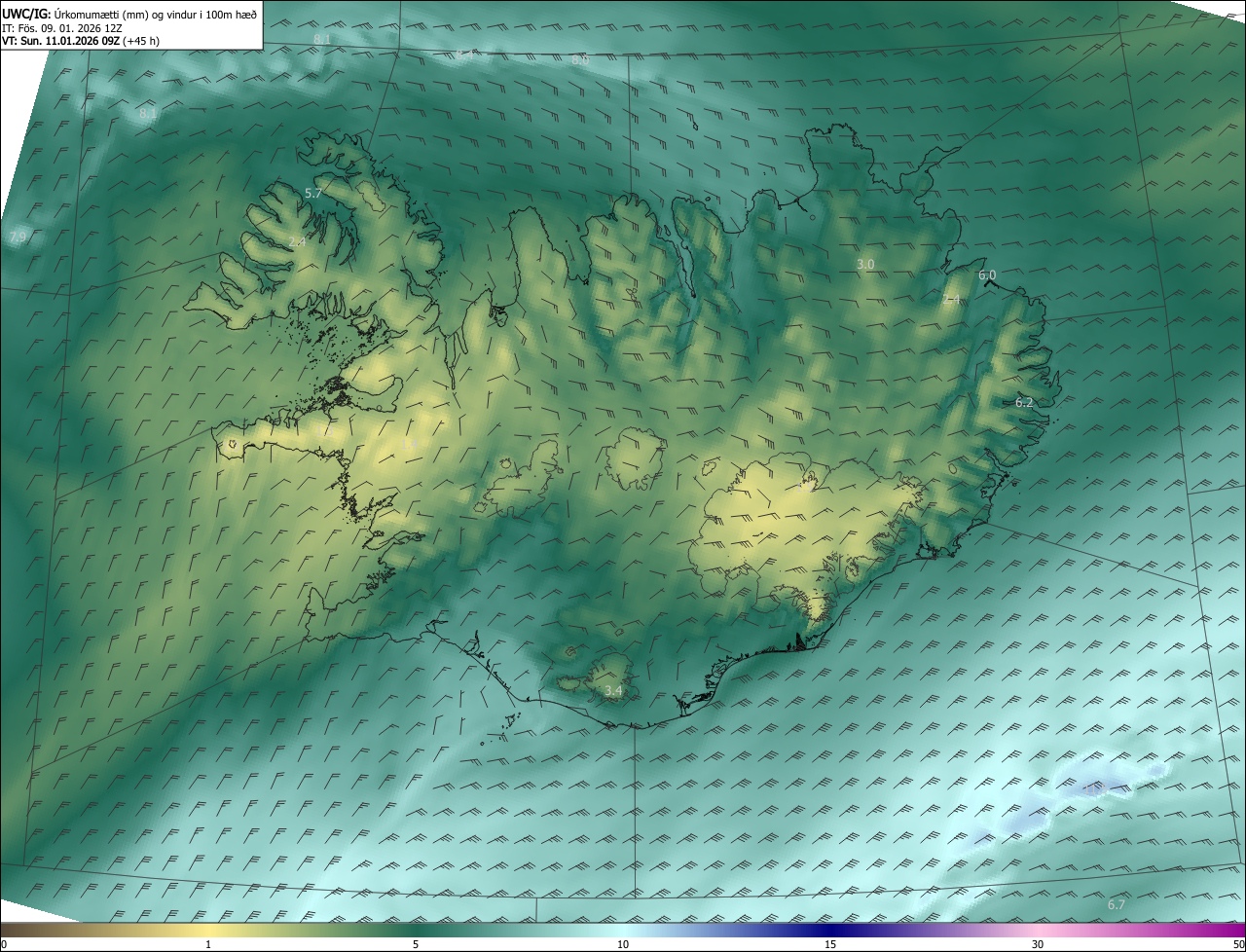
Task: Click the 6.2 value label in the Eastfjords
Action: (1024, 402)
